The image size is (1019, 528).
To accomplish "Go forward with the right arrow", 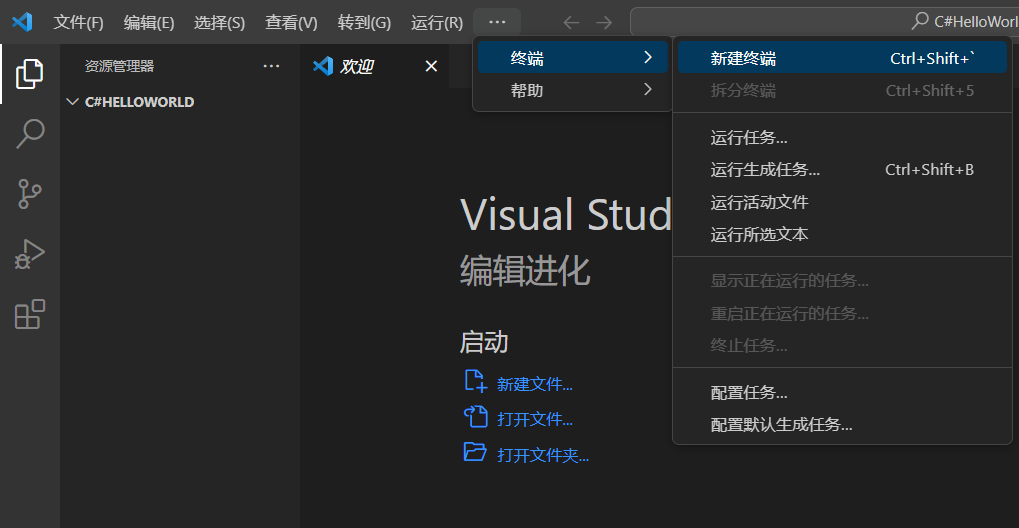I will pyautogui.click(x=604, y=23).
